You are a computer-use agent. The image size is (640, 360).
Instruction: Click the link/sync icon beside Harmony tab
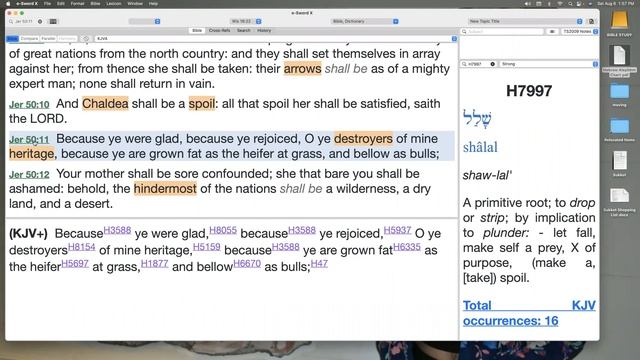[86, 38]
